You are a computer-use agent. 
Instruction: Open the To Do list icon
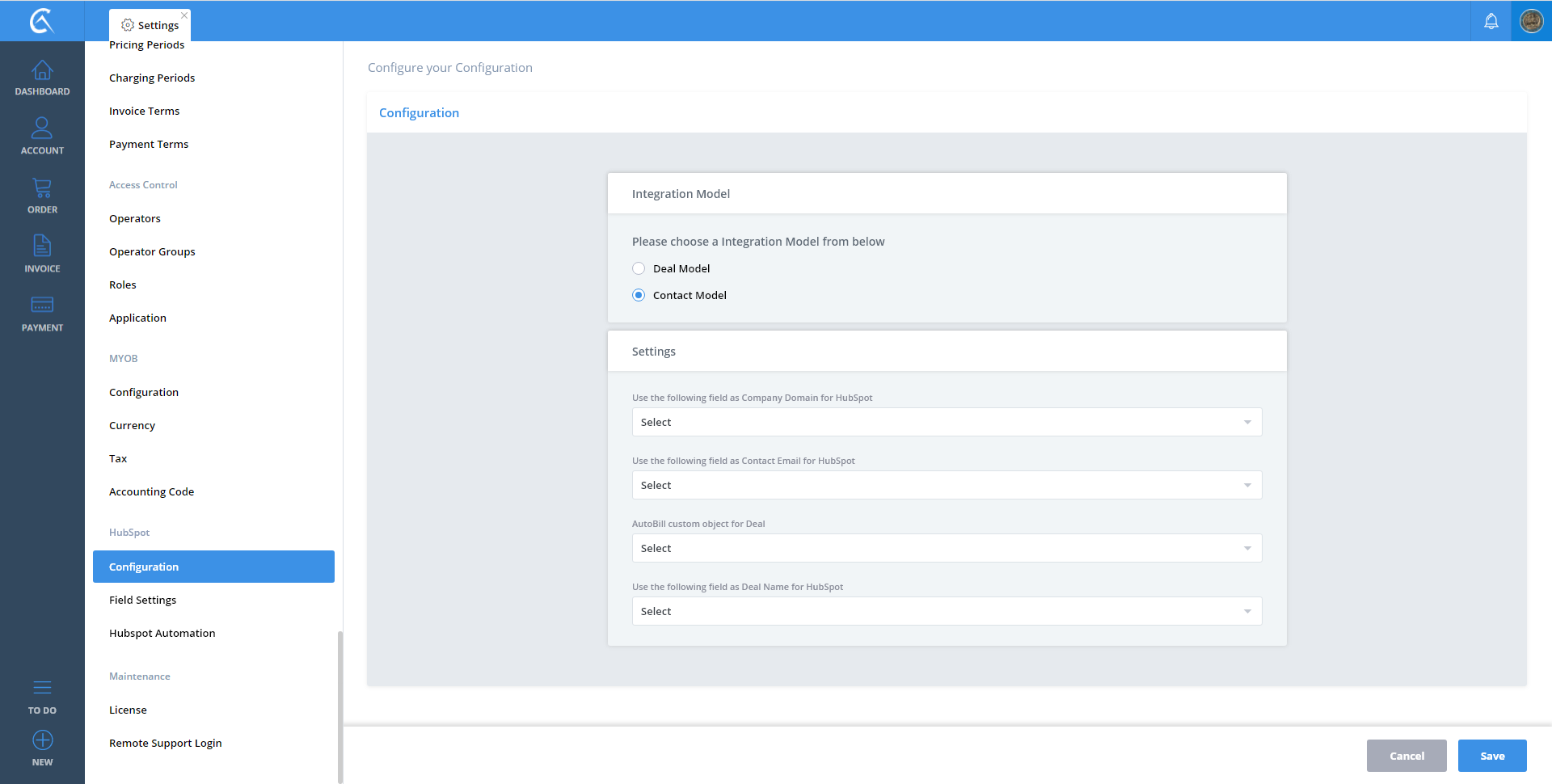point(42,689)
